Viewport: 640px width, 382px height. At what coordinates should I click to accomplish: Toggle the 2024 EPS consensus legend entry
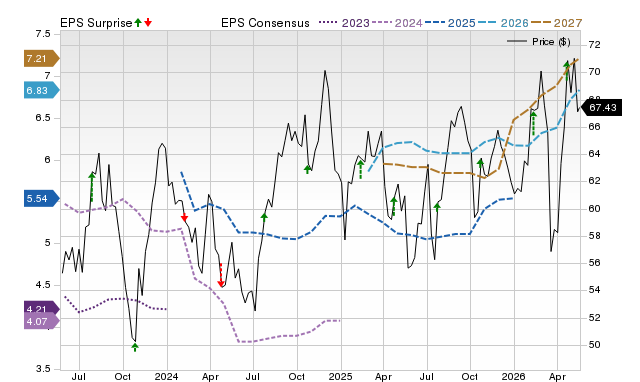pyautogui.click(x=397, y=23)
